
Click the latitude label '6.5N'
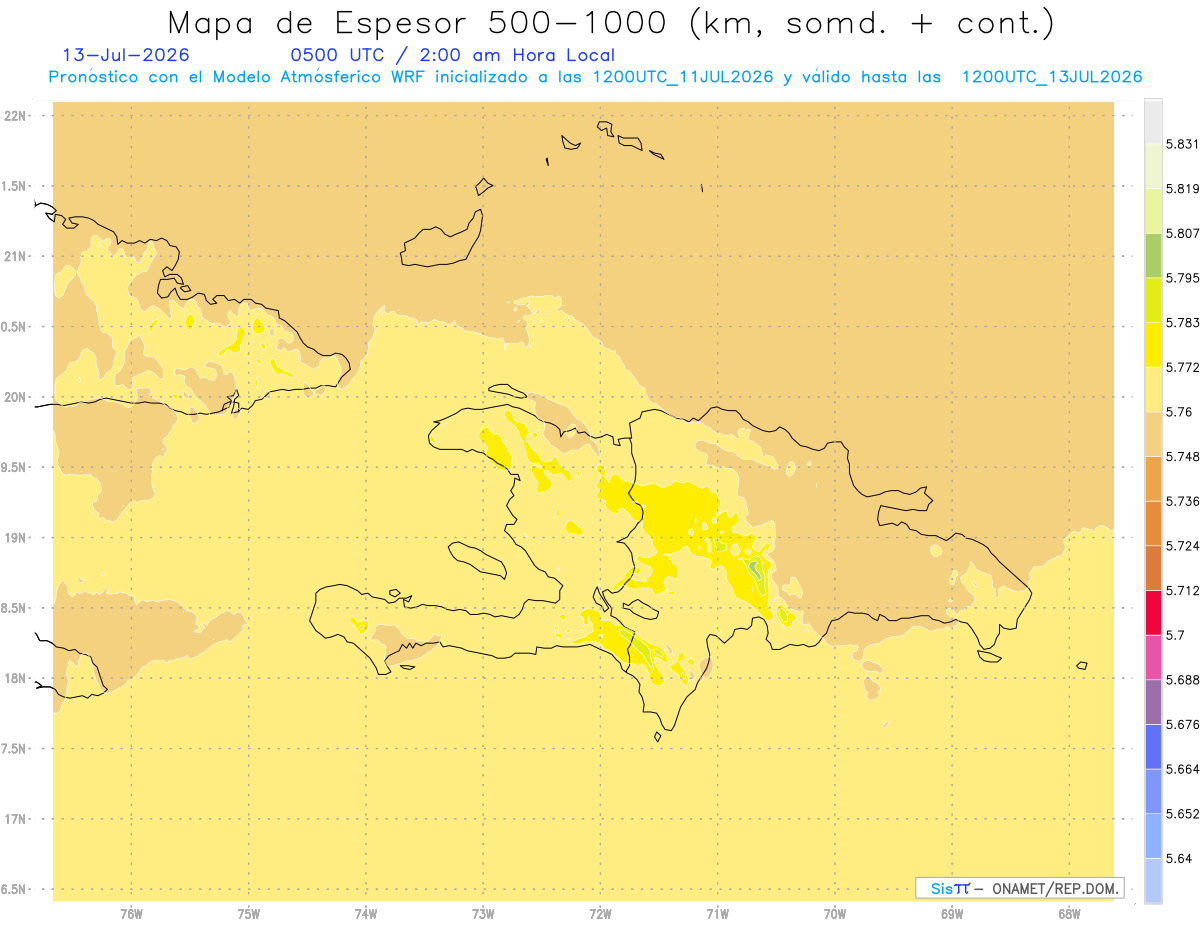pyautogui.click(x=15, y=889)
